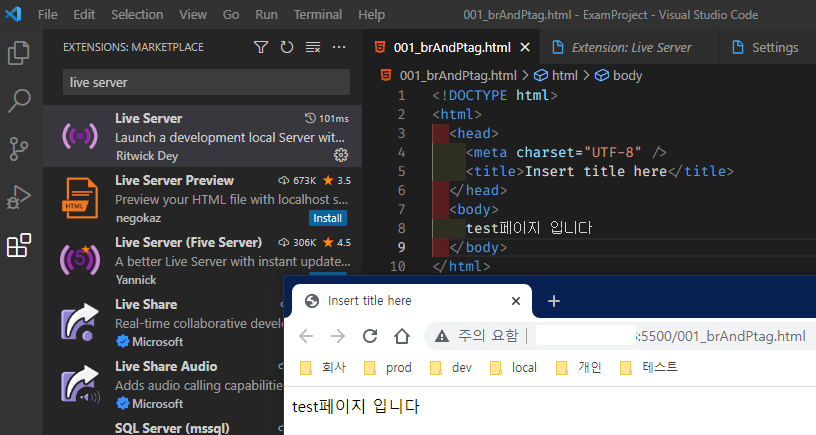Select the Live Share Audio extension title
Screen dimensions: 816x435
pyautogui.click(x=166, y=366)
